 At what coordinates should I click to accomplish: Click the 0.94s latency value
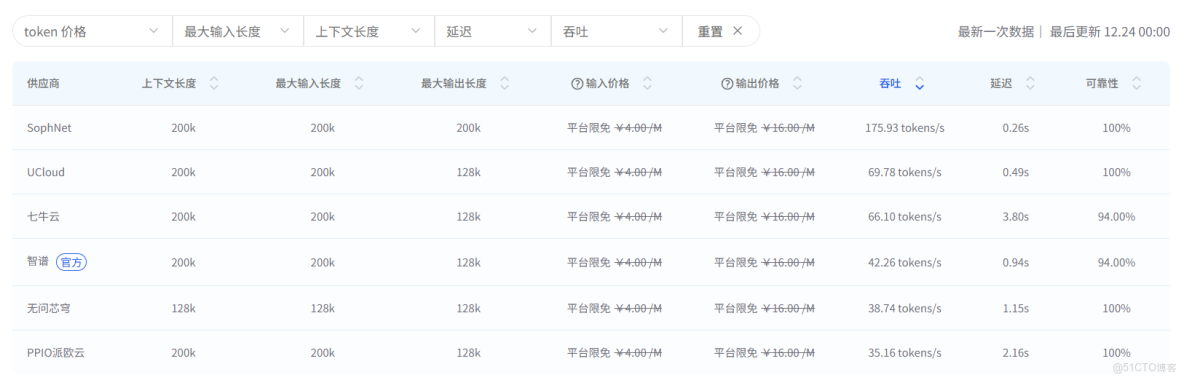tap(1016, 262)
